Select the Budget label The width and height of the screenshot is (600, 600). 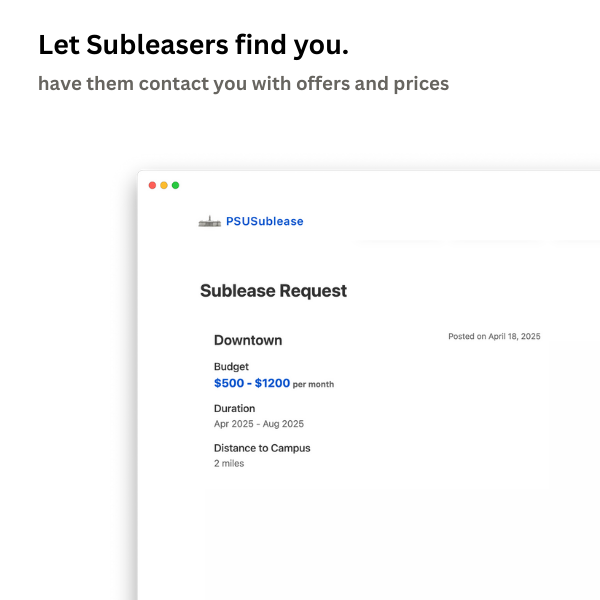point(231,367)
